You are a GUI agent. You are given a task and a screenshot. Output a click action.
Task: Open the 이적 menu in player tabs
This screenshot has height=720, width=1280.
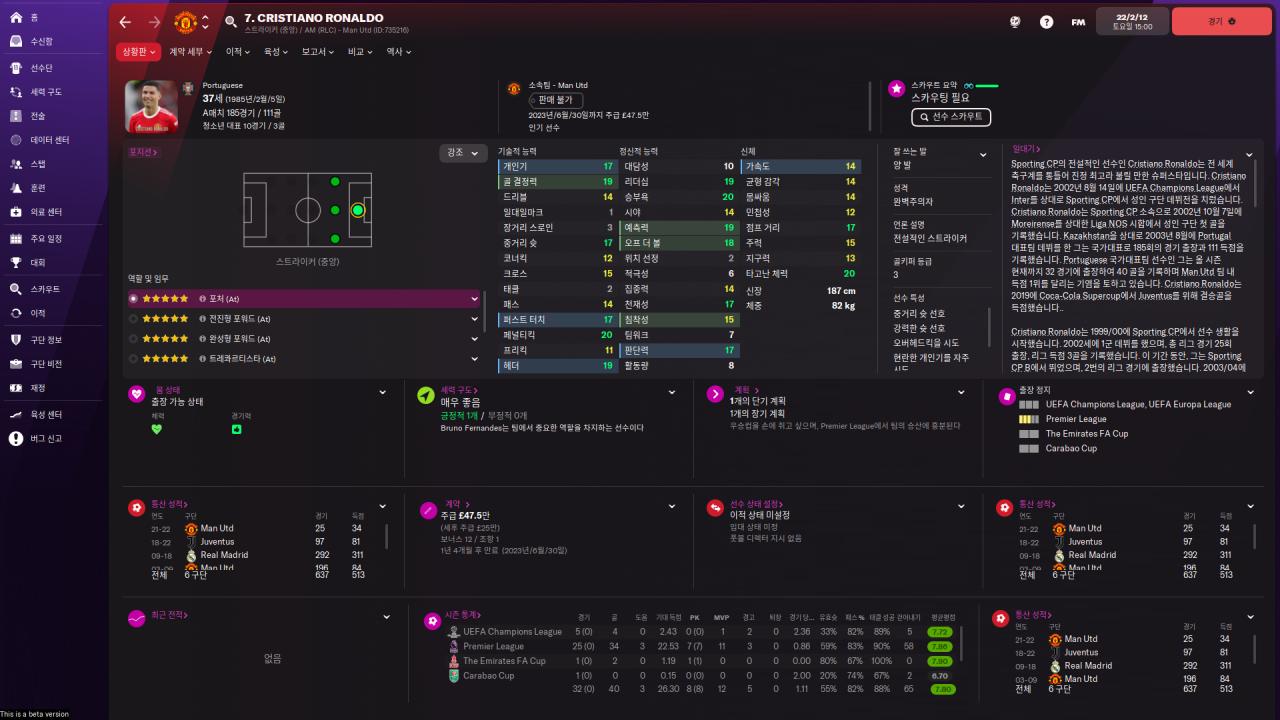239,51
